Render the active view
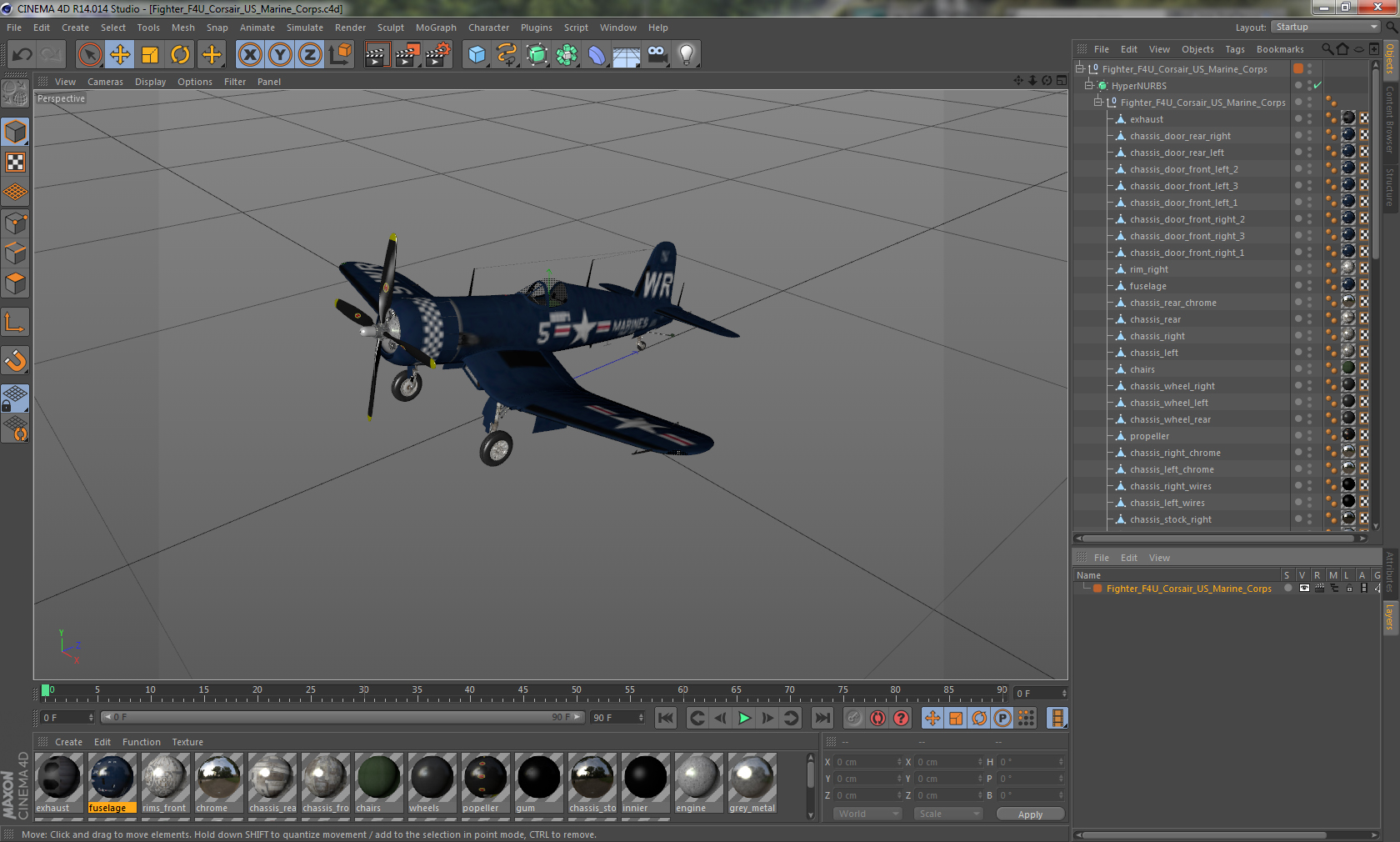The image size is (1400, 842). coord(377,55)
